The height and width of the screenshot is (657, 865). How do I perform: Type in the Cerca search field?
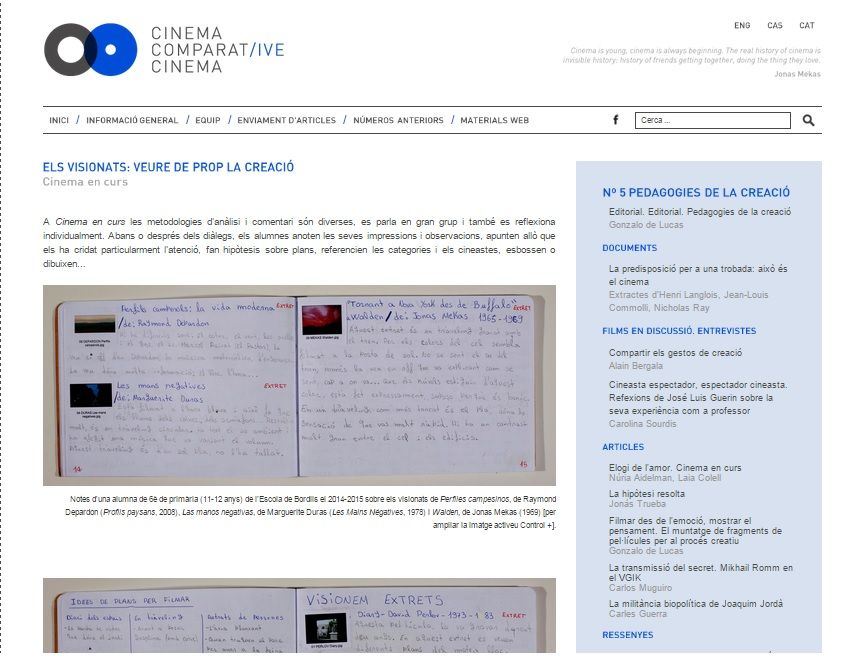[712, 120]
